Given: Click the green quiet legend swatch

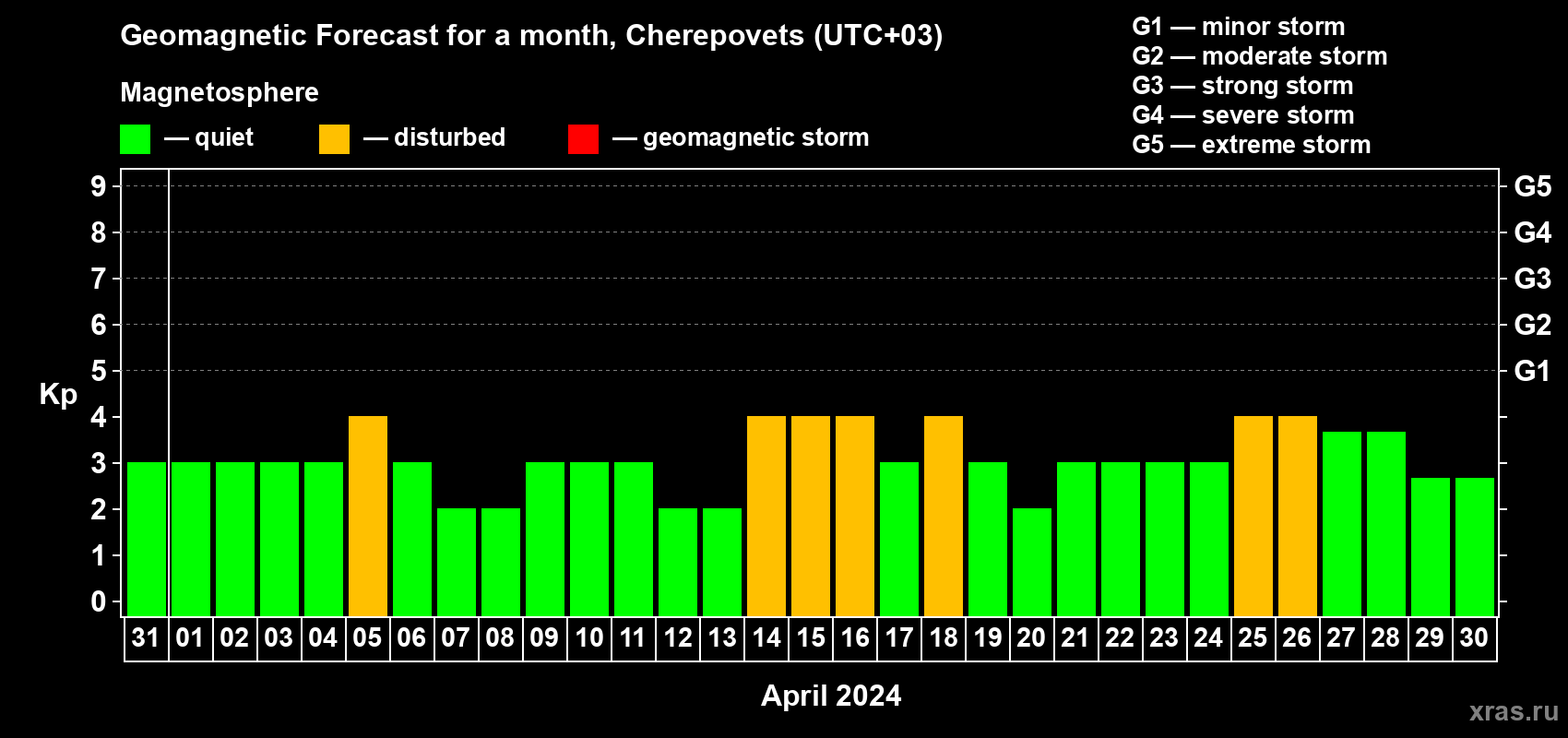Looking at the screenshot, I should tap(136, 139).
